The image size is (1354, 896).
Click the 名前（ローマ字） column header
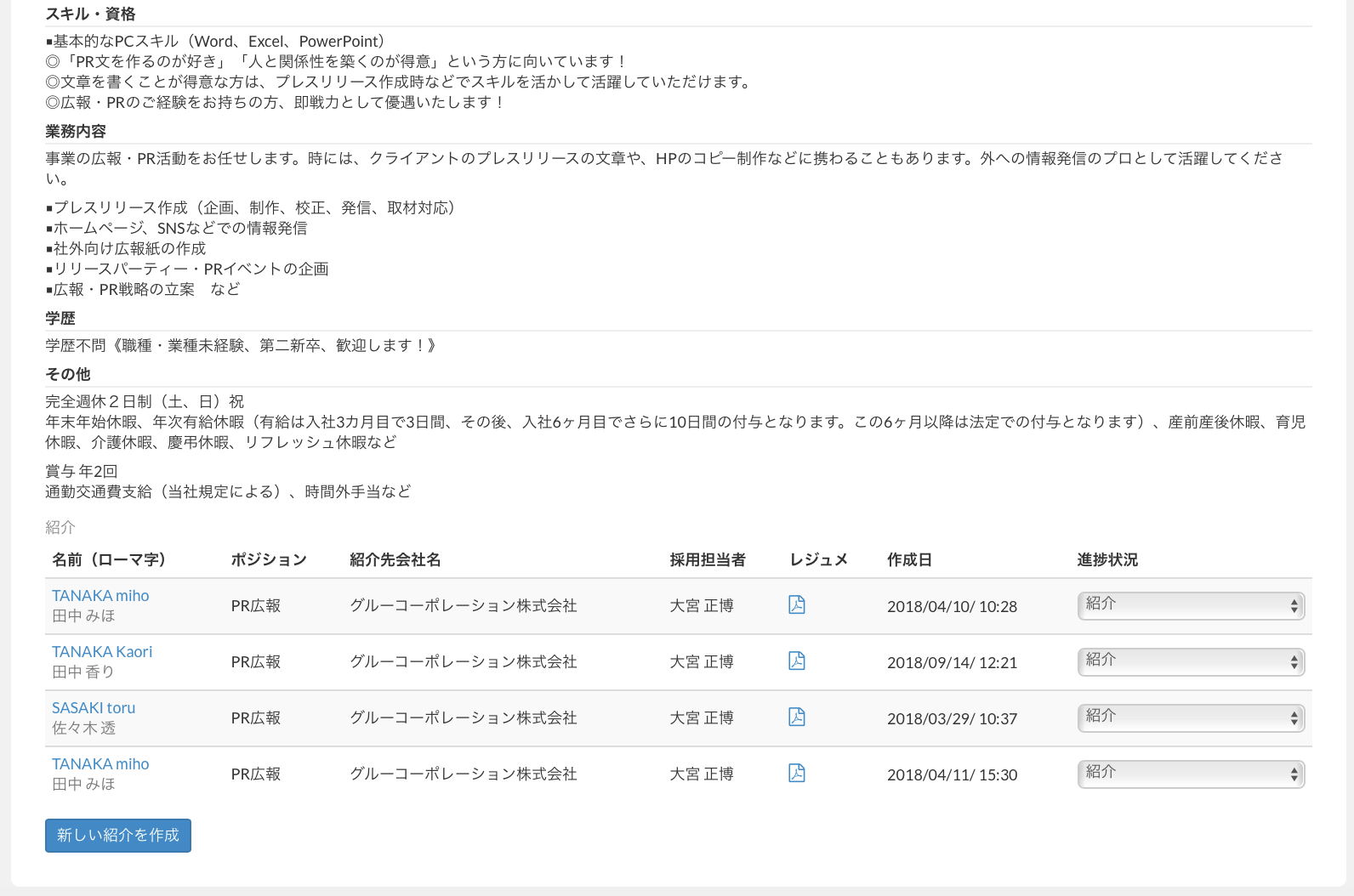pyautogui.click(x=109, y=559)
